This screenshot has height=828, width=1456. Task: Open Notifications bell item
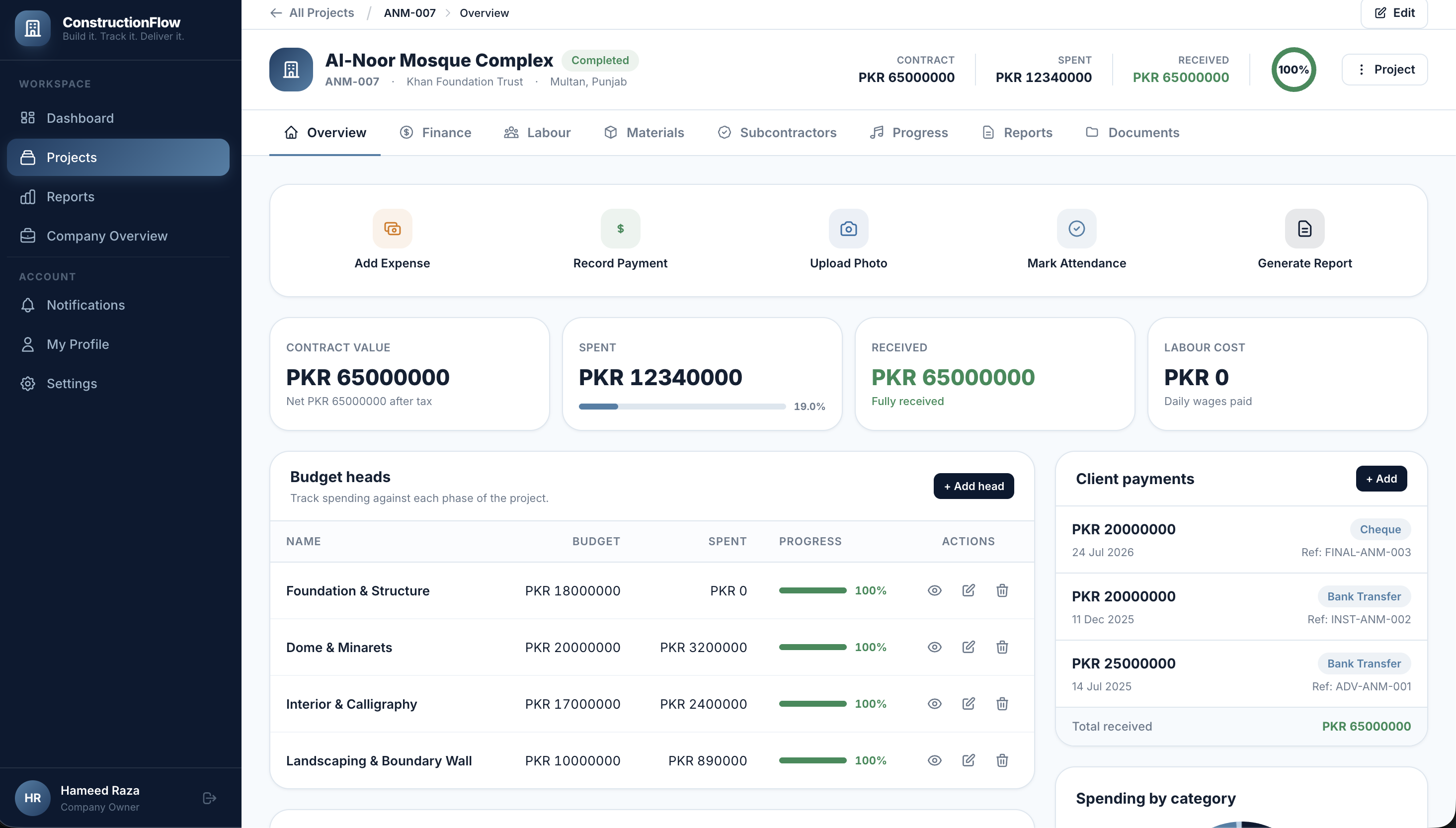pos(118,305)
